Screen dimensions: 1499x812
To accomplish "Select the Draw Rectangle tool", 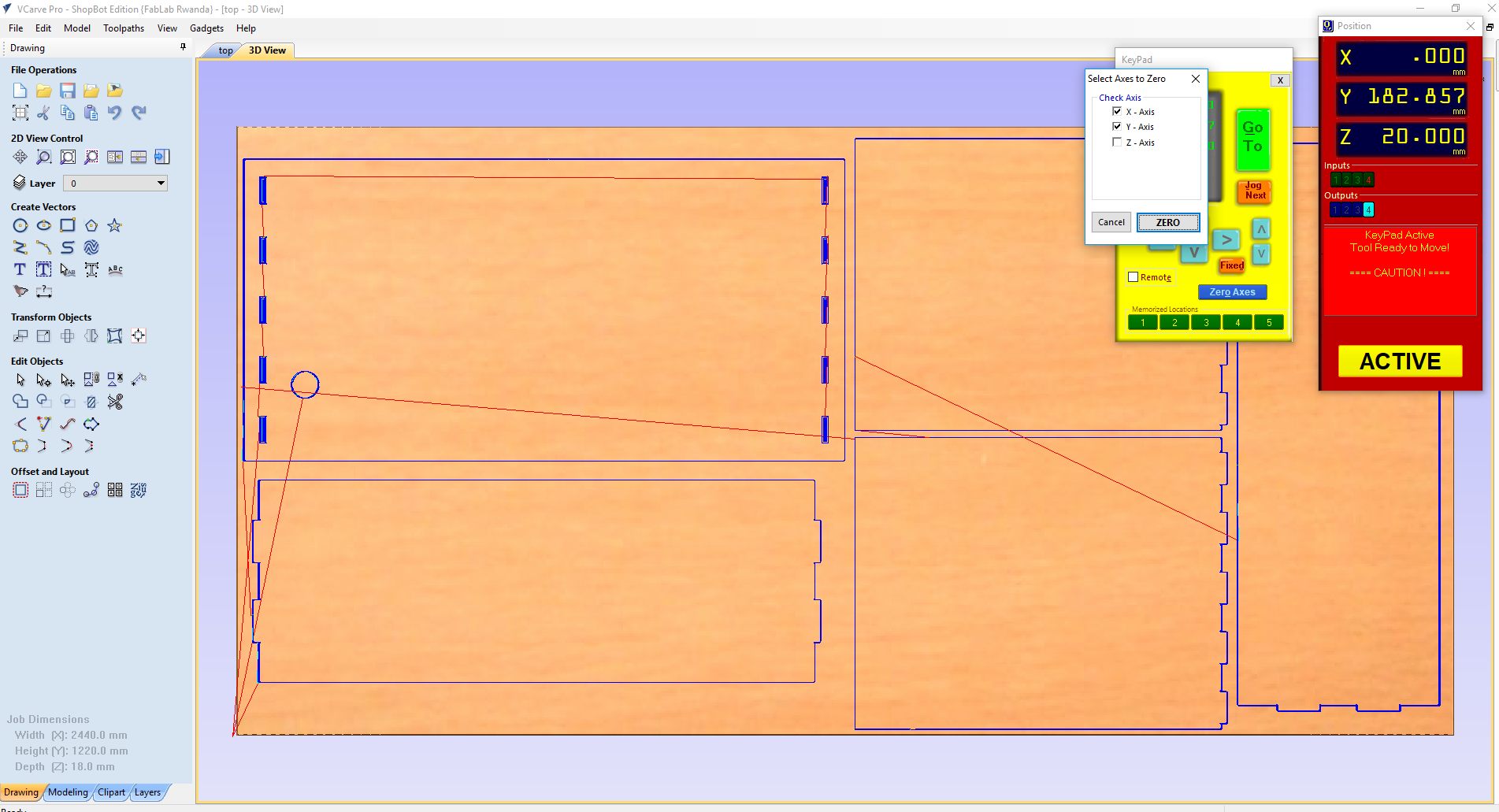I will tap(68, 225).
